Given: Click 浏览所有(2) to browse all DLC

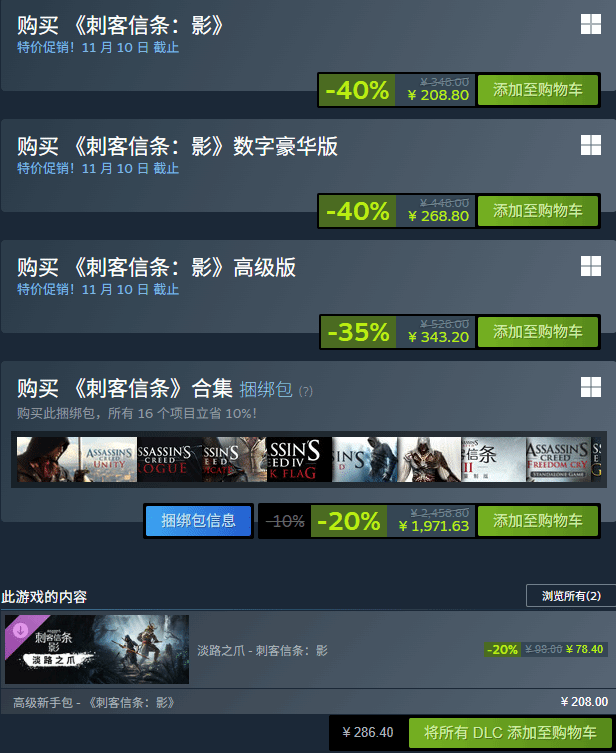Looking at the screenshot, I should [571, 596].
